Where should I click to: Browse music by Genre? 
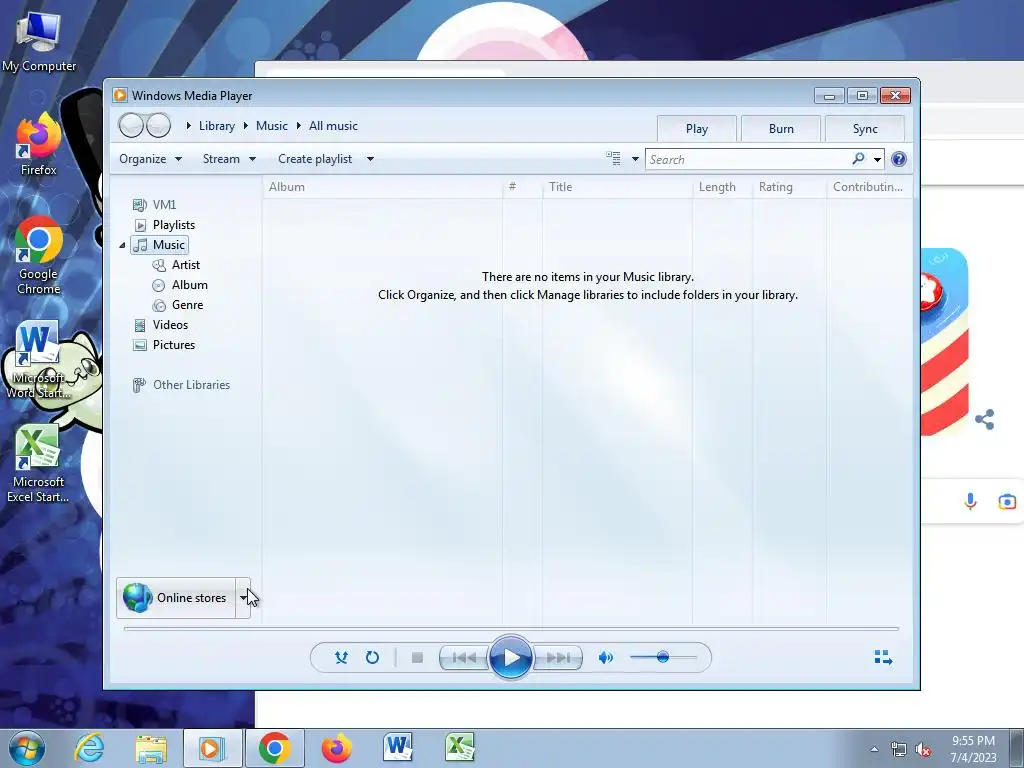177,305
